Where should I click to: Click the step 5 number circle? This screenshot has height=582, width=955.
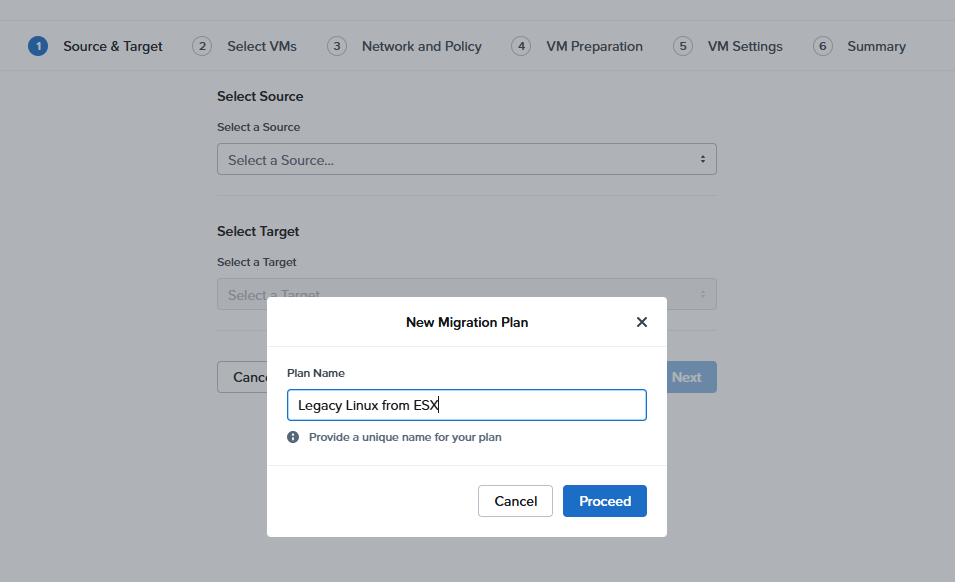click(x=683, y=46)
